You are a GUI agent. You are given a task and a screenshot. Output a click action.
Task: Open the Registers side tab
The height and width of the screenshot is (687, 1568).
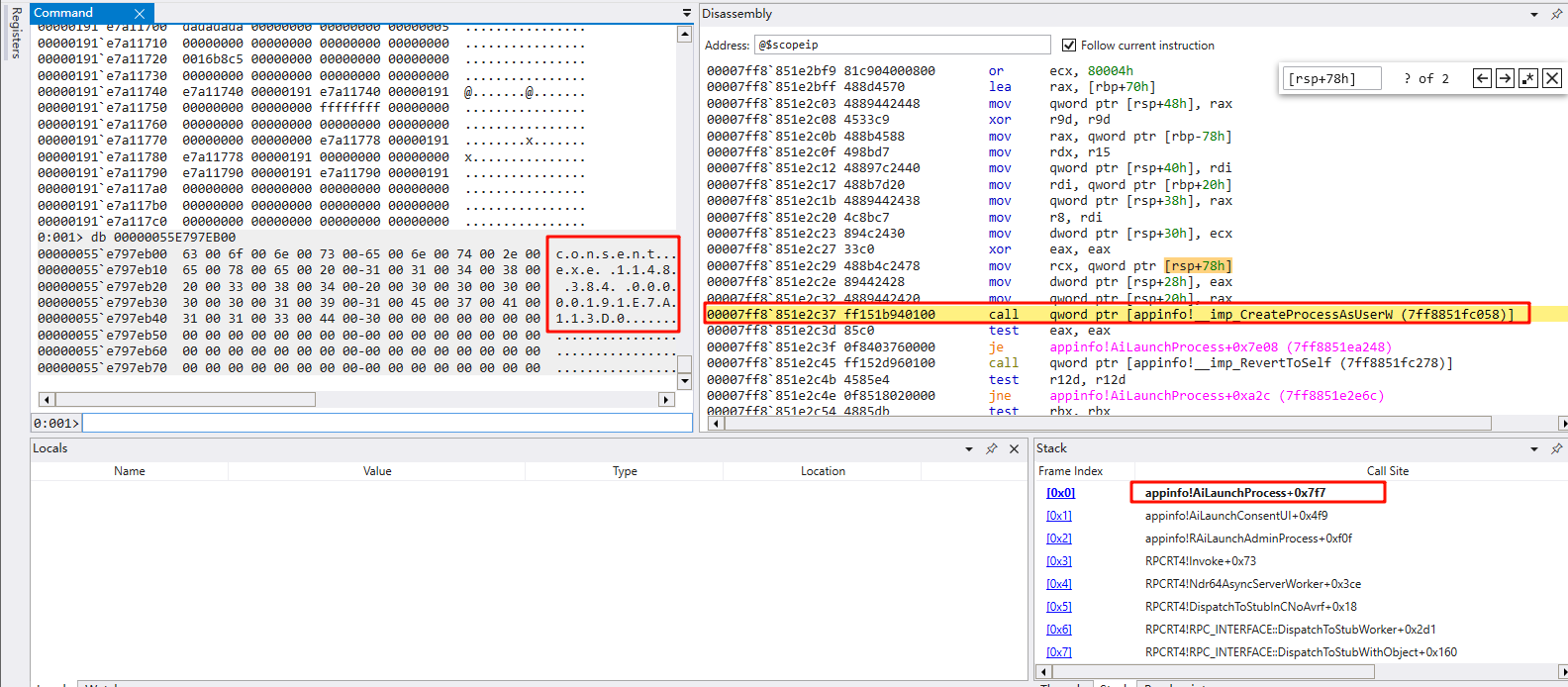pos(16,33)
